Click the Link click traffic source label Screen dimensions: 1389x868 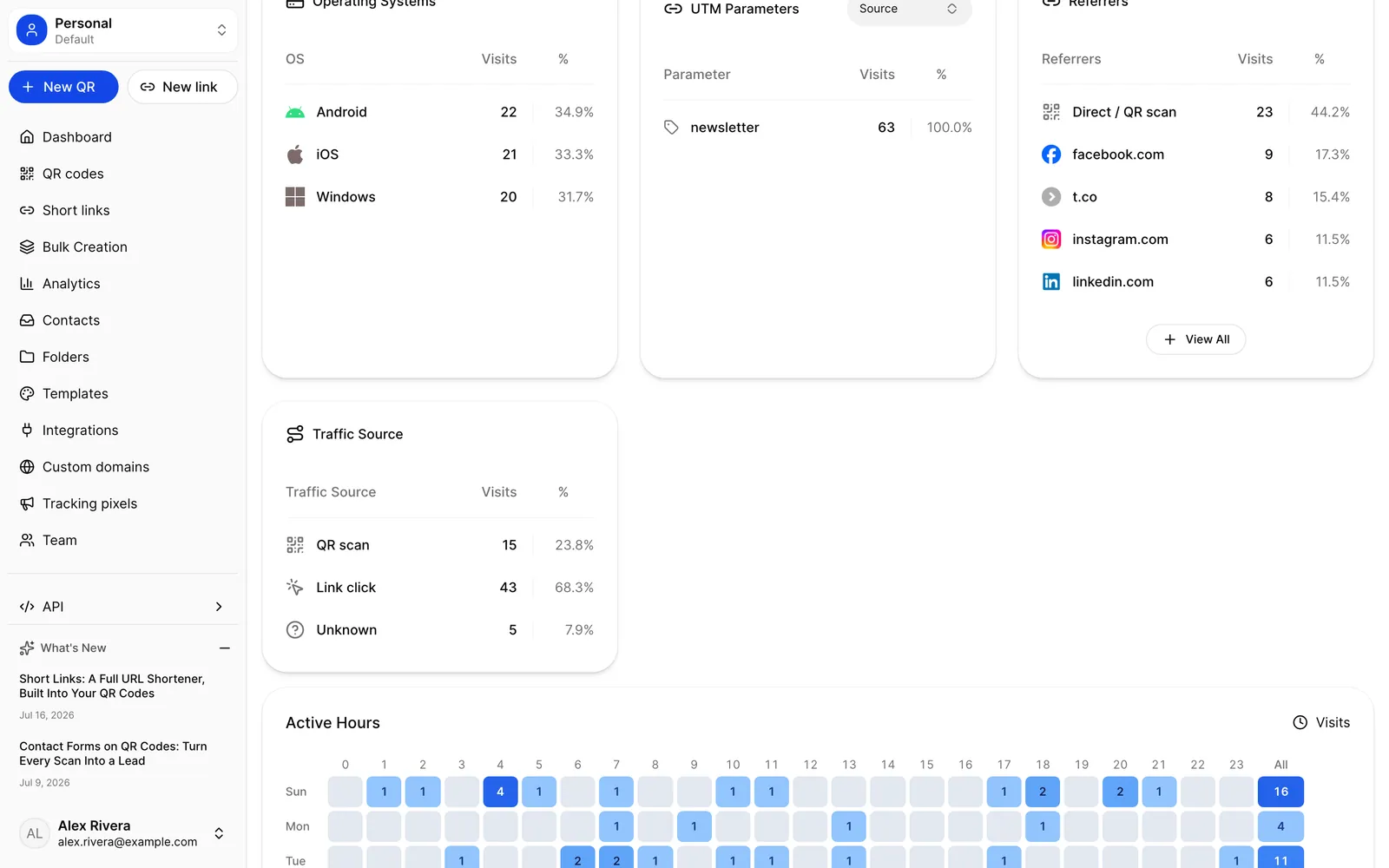[x=346, y=588]
